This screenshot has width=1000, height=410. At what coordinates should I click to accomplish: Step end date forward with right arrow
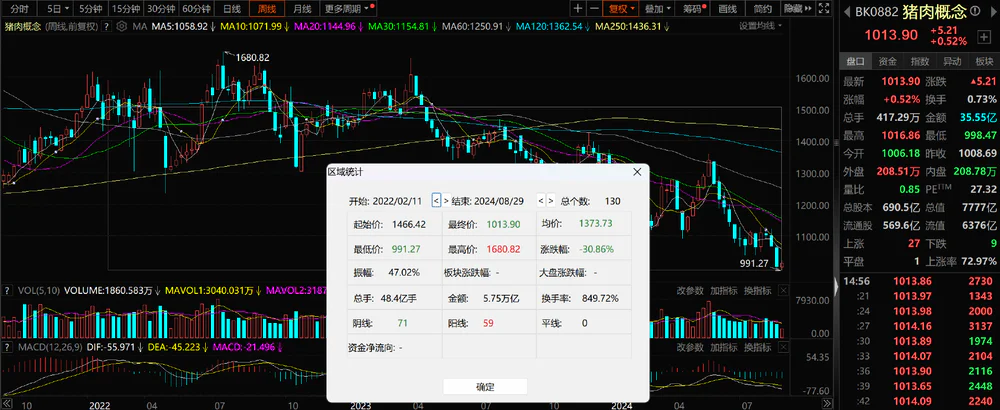coord(551,200)
